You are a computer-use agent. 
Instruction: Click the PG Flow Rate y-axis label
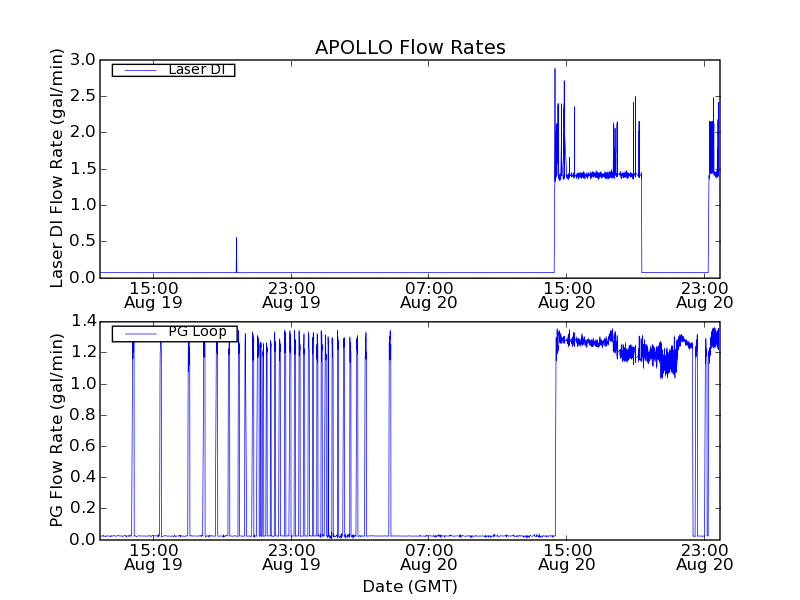point(57,430)
